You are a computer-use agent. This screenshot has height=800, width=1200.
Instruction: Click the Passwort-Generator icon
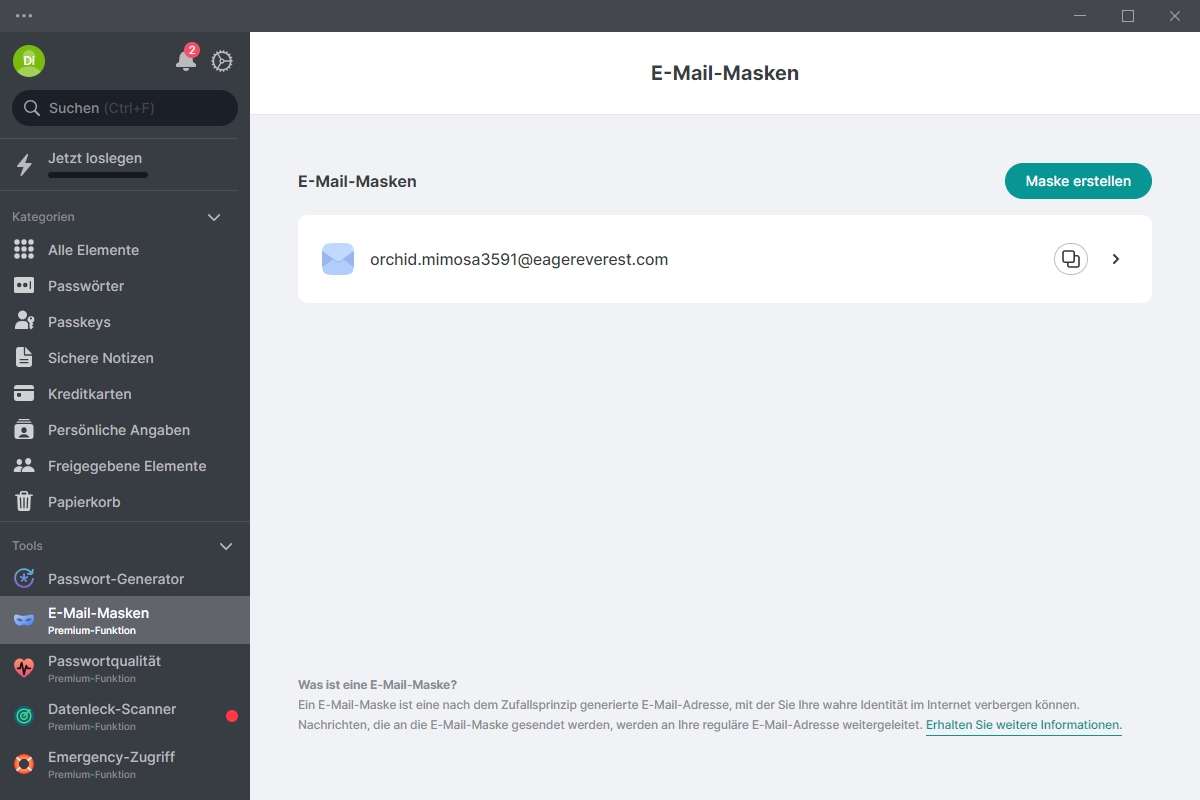[x=24, y=579]
